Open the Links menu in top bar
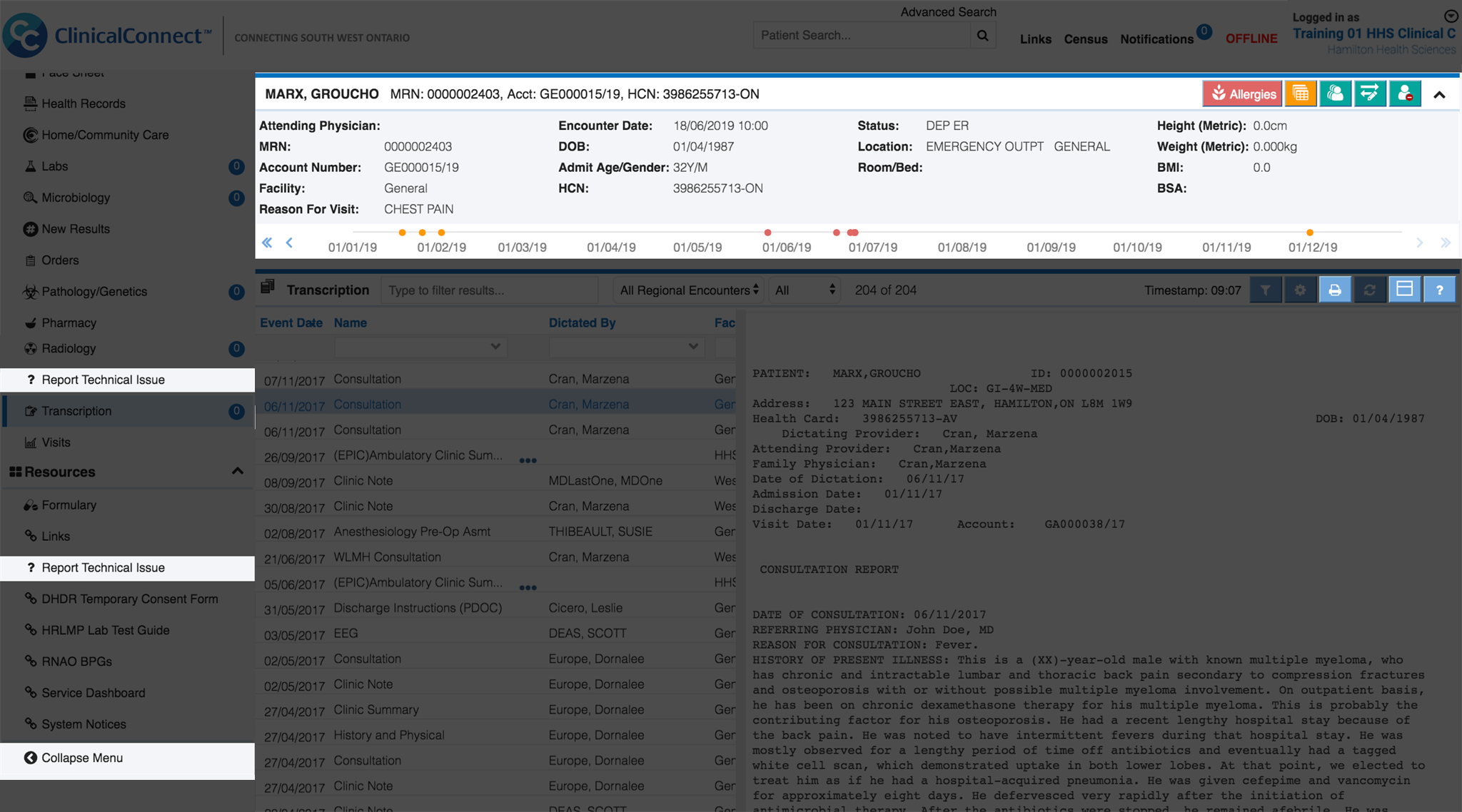 [x=1035, y=39]
